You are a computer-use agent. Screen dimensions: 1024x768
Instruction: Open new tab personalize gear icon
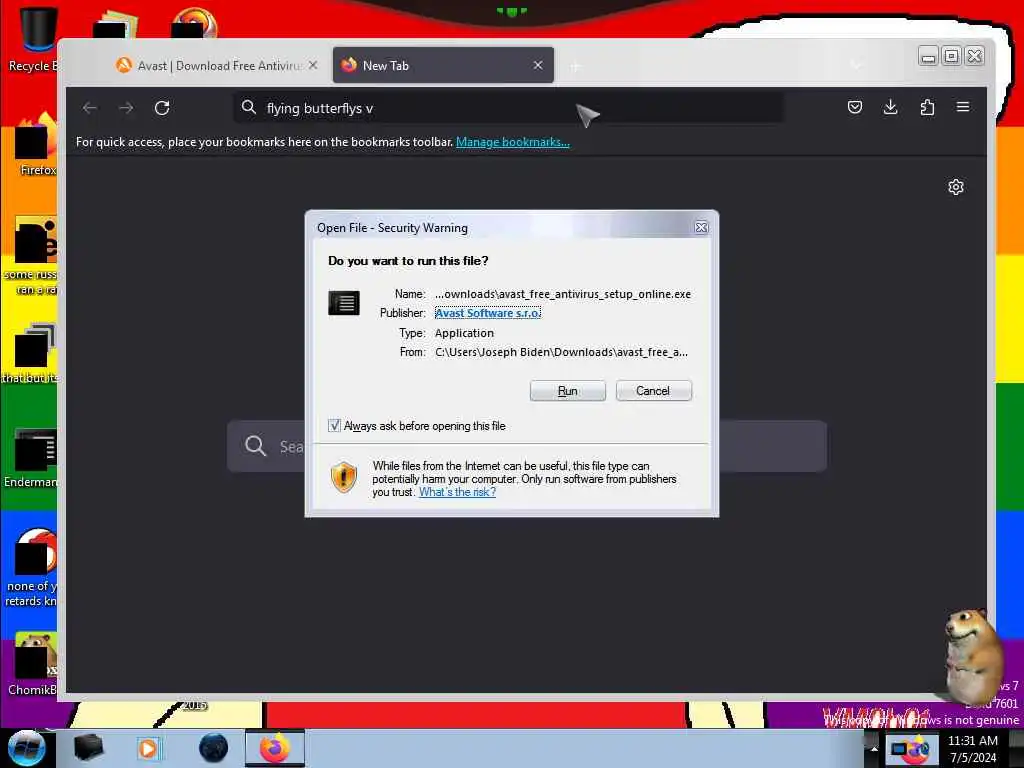955,187
